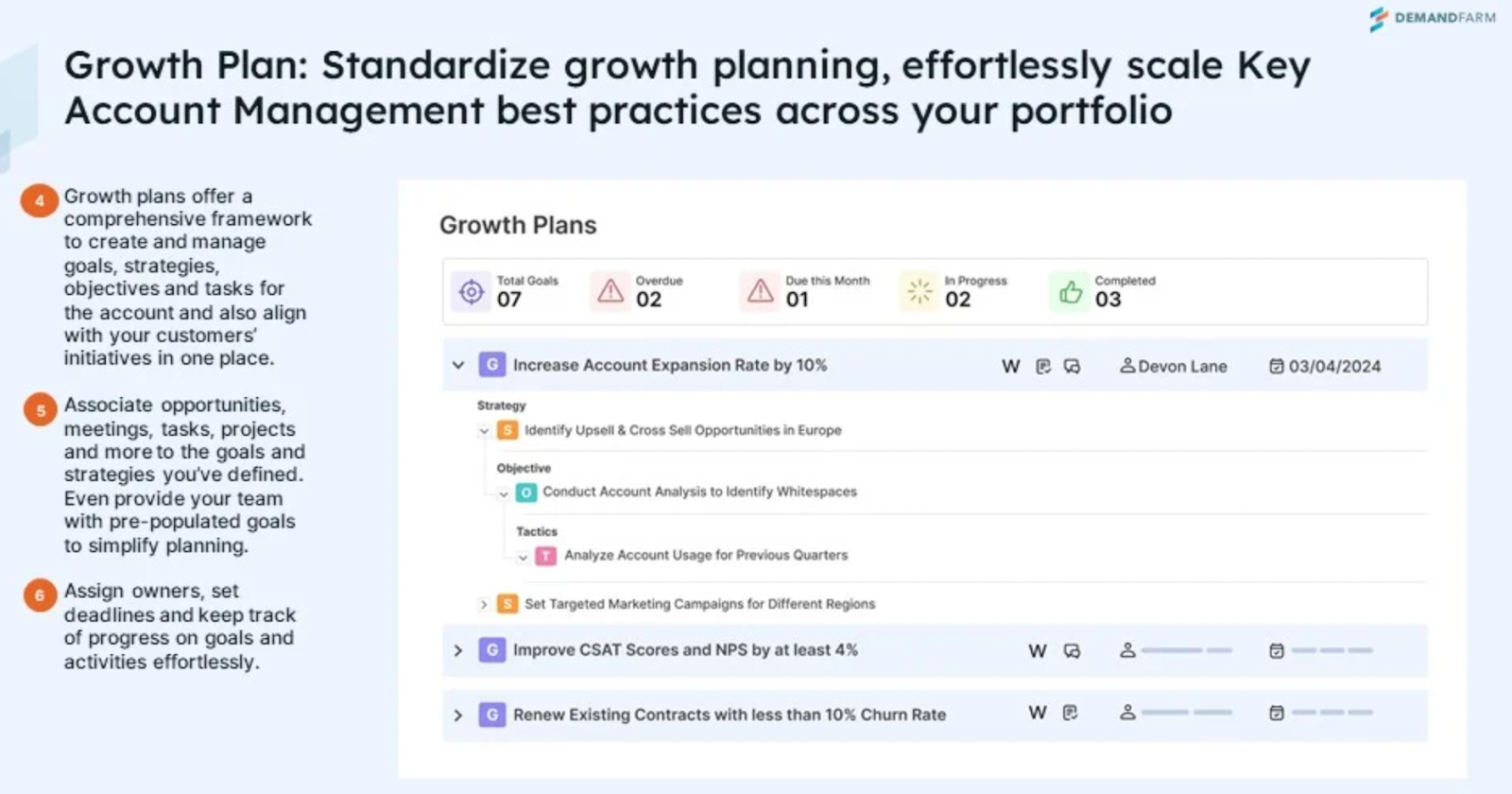The height and width of the screenshot is (794, 1512).
Task: Collapse the Identify Upsell & Cross Sell strategy
Action: pos(484,431)
